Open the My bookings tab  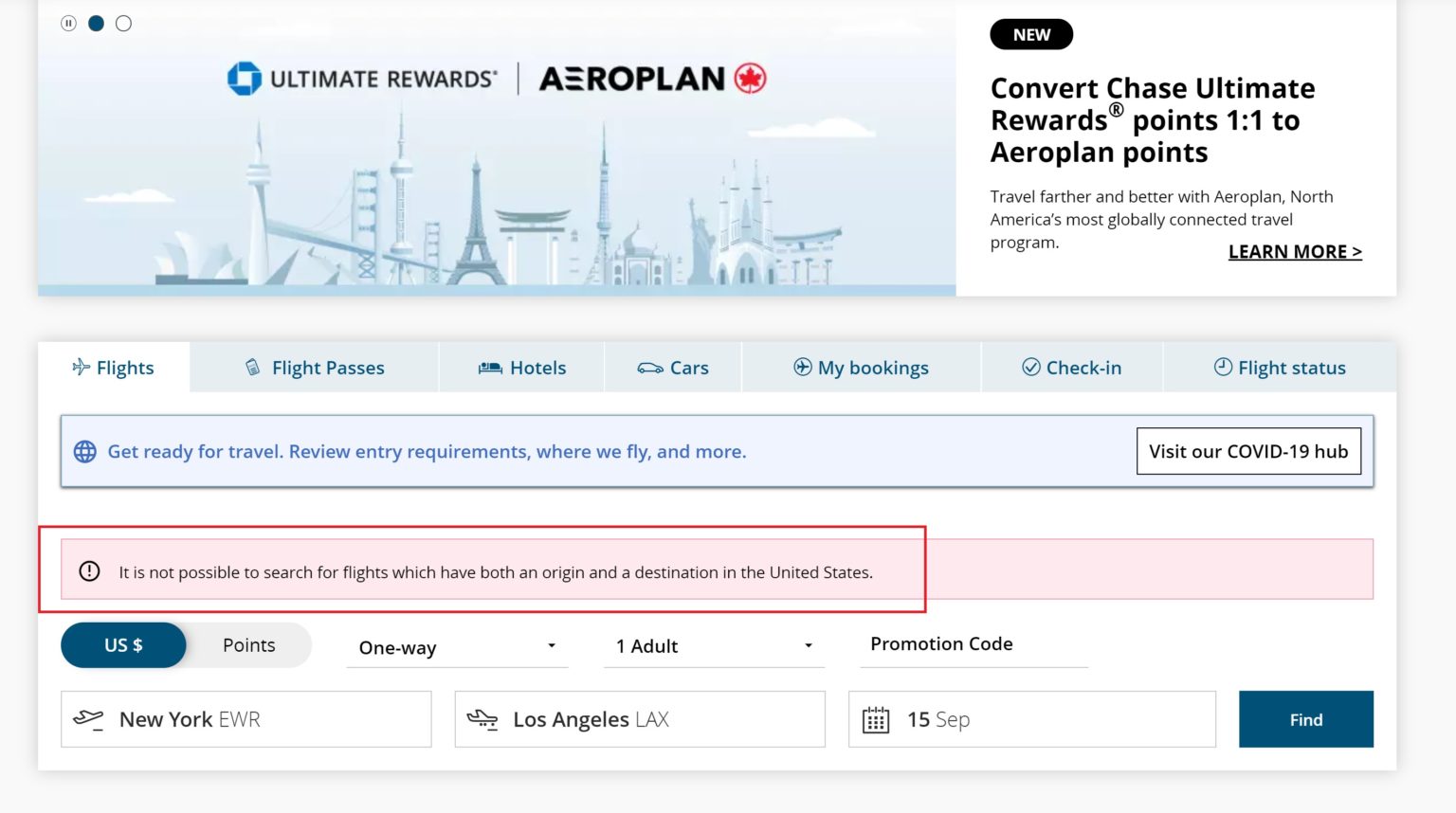tap(860, 368)
